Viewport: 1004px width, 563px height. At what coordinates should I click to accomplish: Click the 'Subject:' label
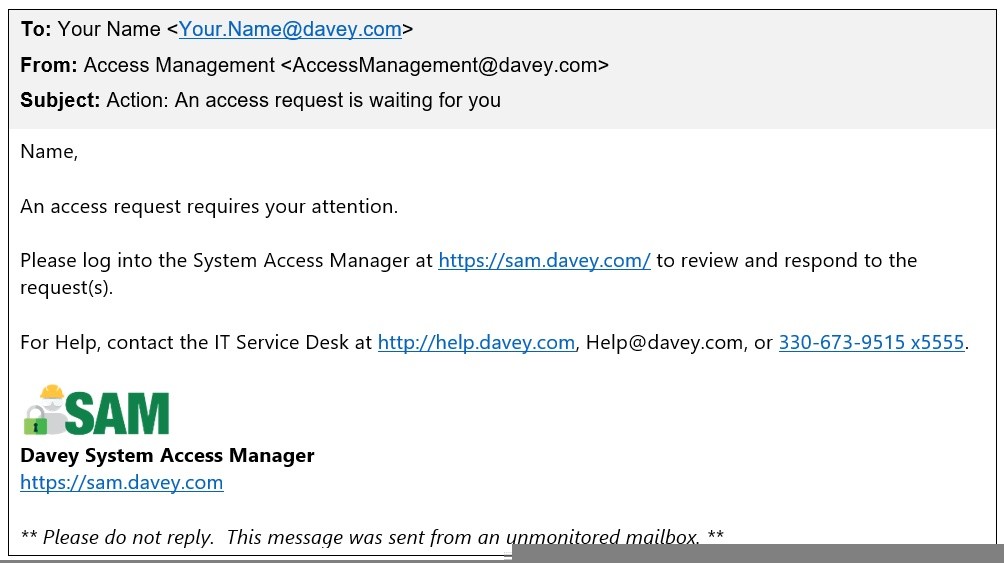pos(60,101)
